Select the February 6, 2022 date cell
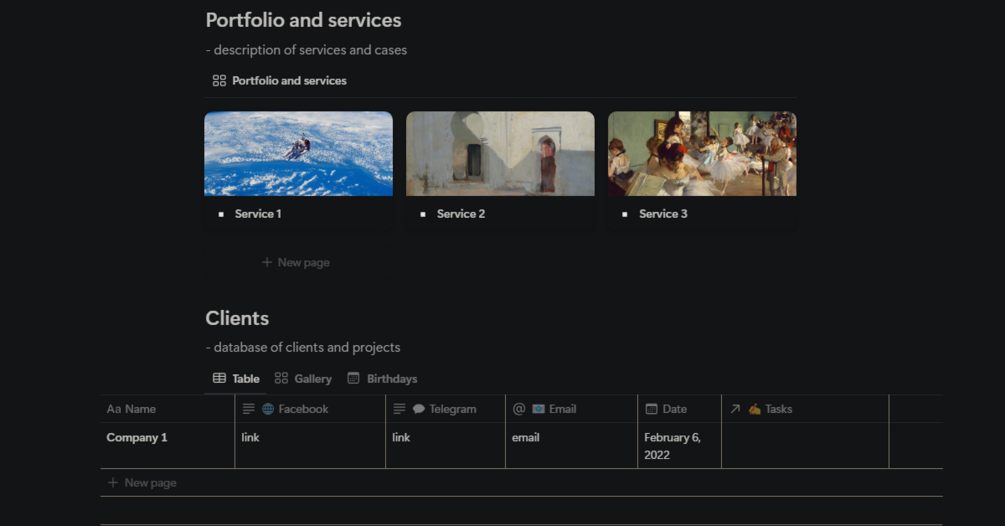 tap(672, 446)
